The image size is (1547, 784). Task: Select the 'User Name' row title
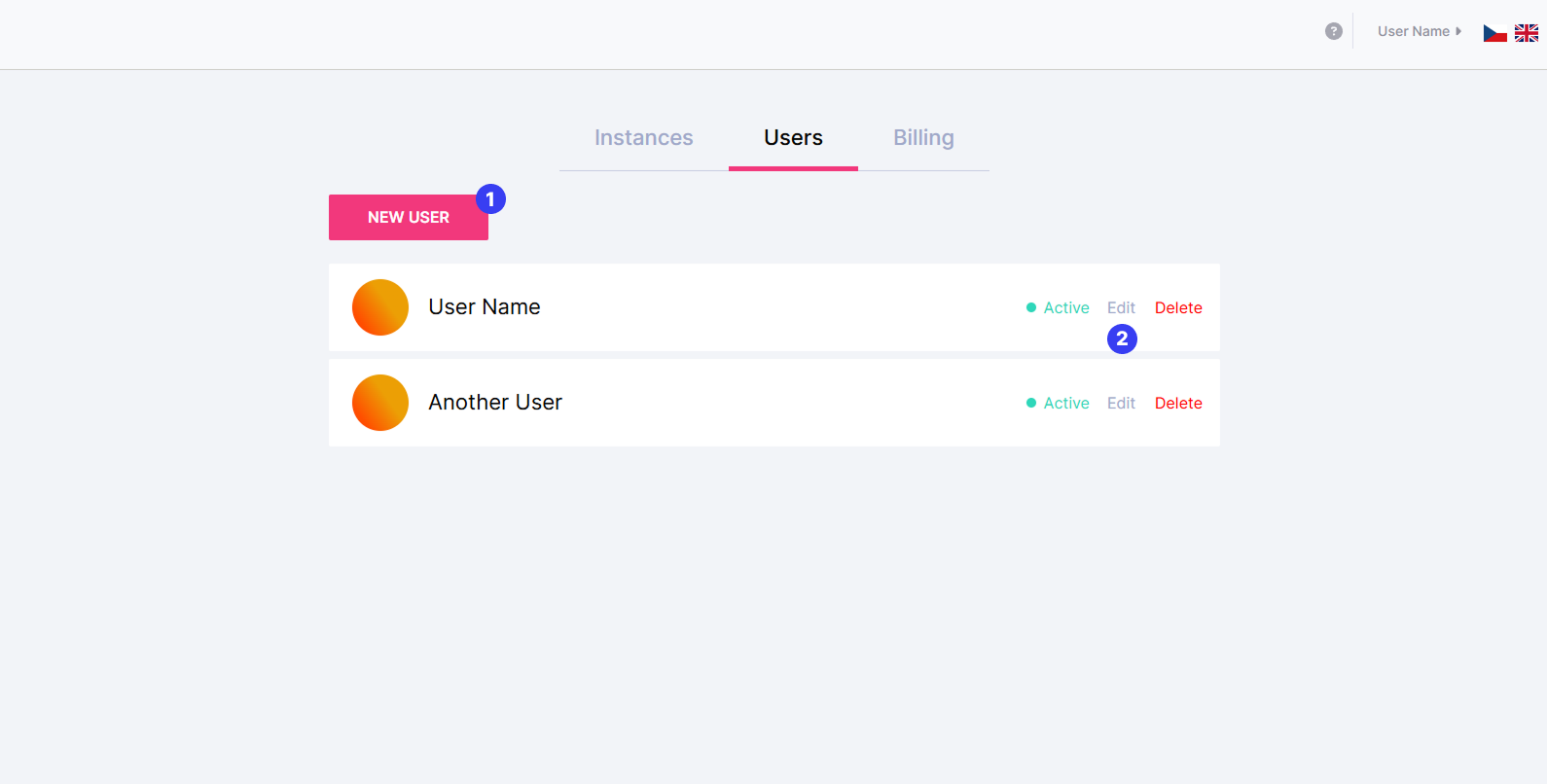485,307
